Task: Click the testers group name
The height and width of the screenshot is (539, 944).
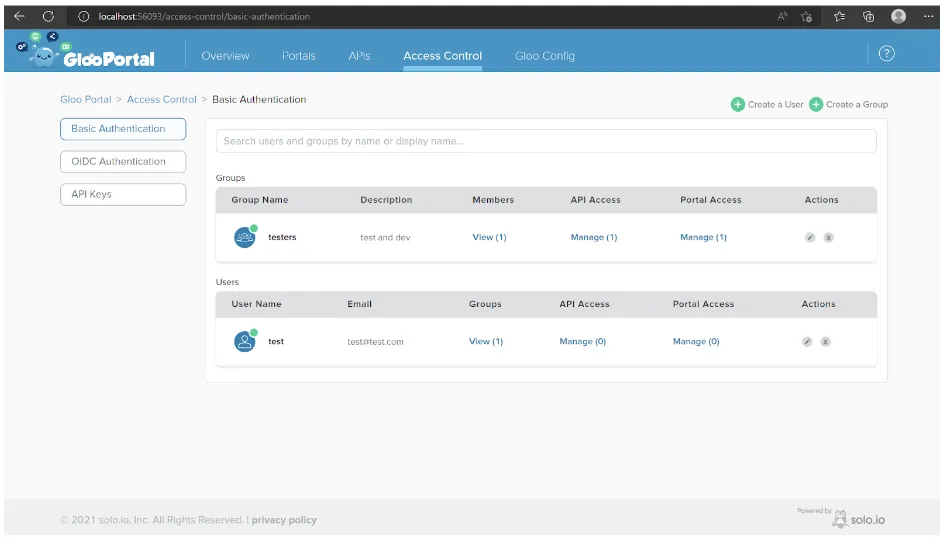Action: click(x=282, y=237)
